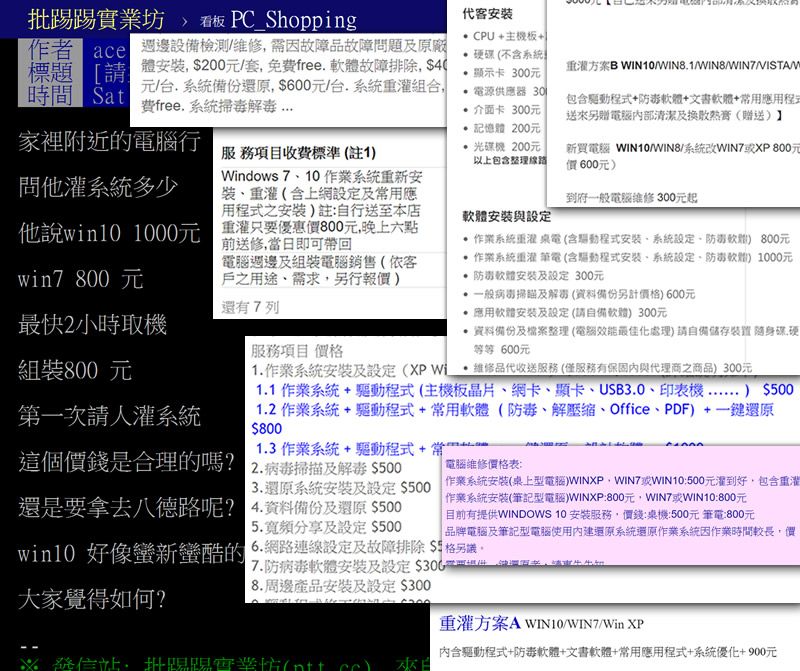
Task: Click the "作業系統重灌 桌電" 800元 item
Action: pos(632,239)
